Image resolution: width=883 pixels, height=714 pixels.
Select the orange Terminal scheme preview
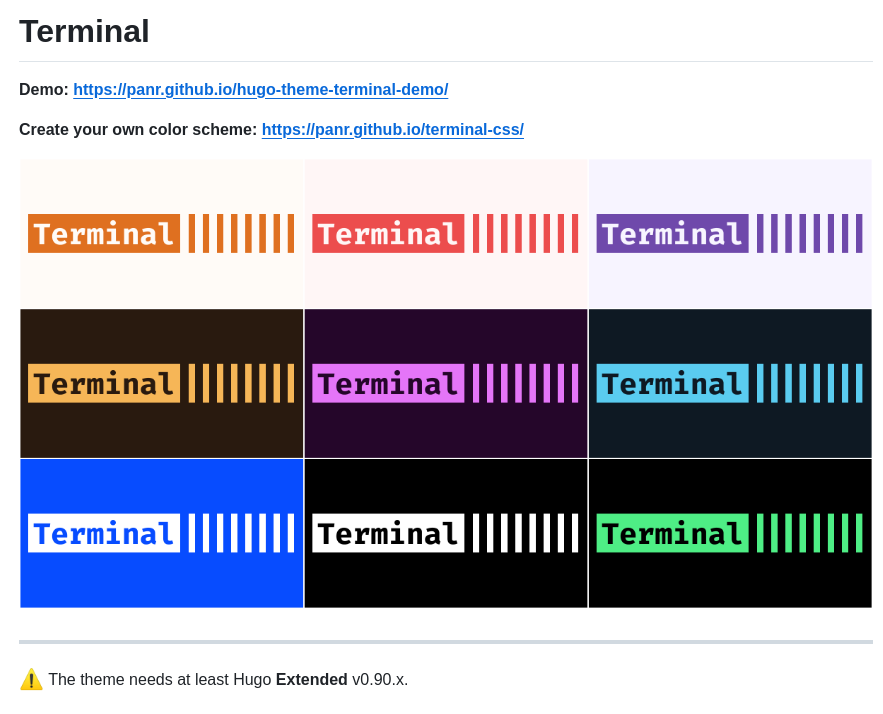click(161, 233)
